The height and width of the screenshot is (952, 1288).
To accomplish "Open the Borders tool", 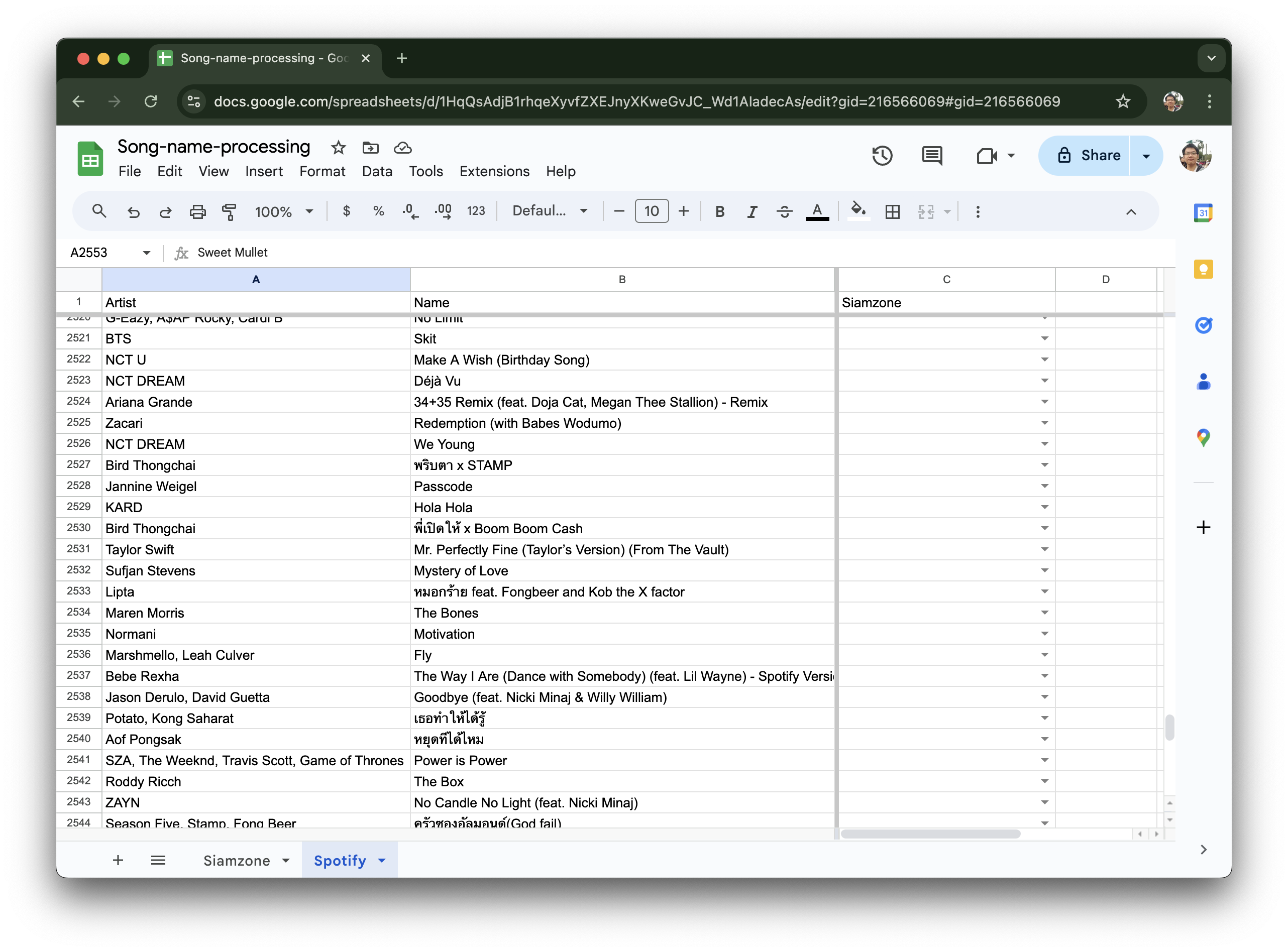I will [892, 211].
